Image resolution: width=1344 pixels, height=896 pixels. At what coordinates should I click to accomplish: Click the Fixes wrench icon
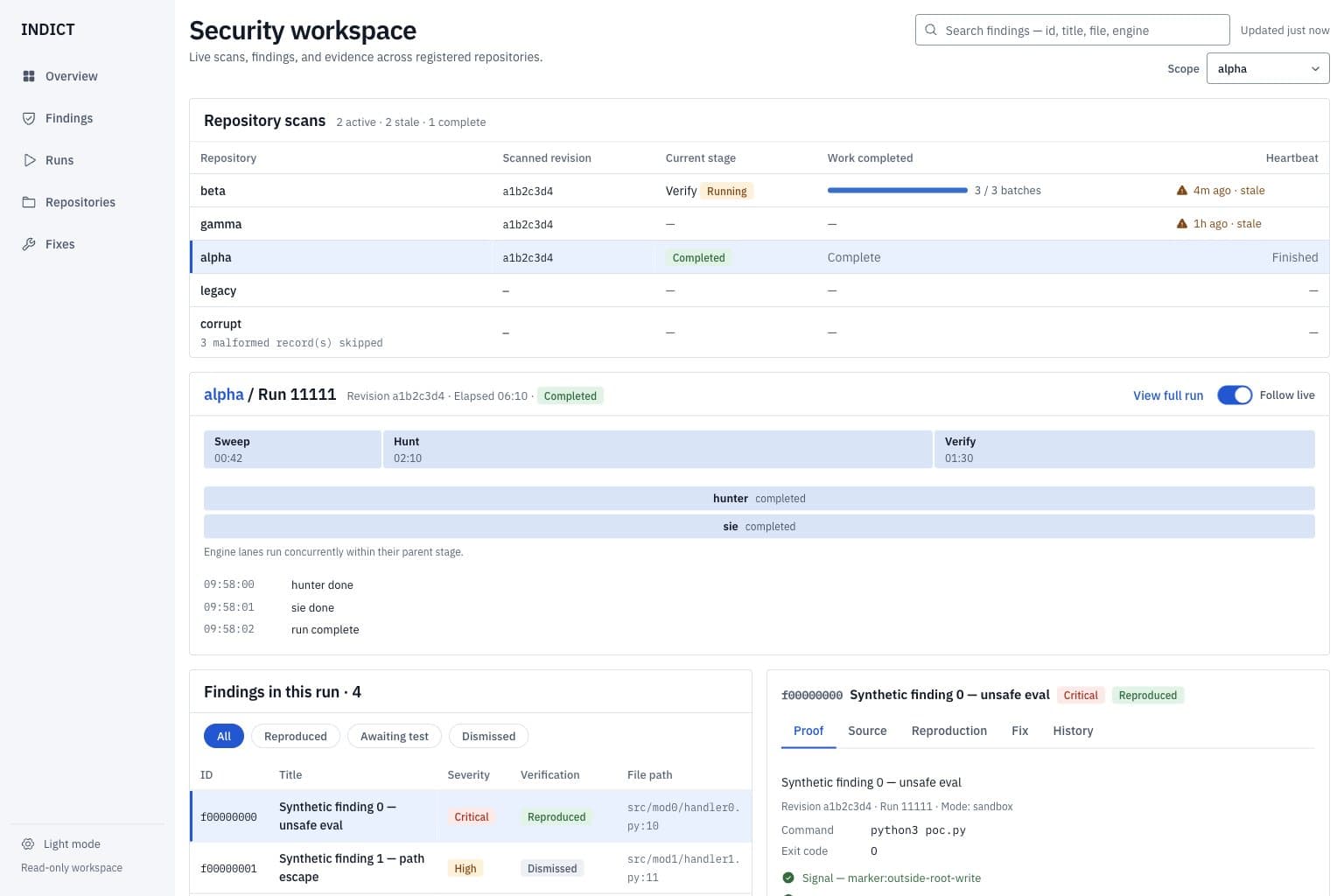tap(29, 244)
